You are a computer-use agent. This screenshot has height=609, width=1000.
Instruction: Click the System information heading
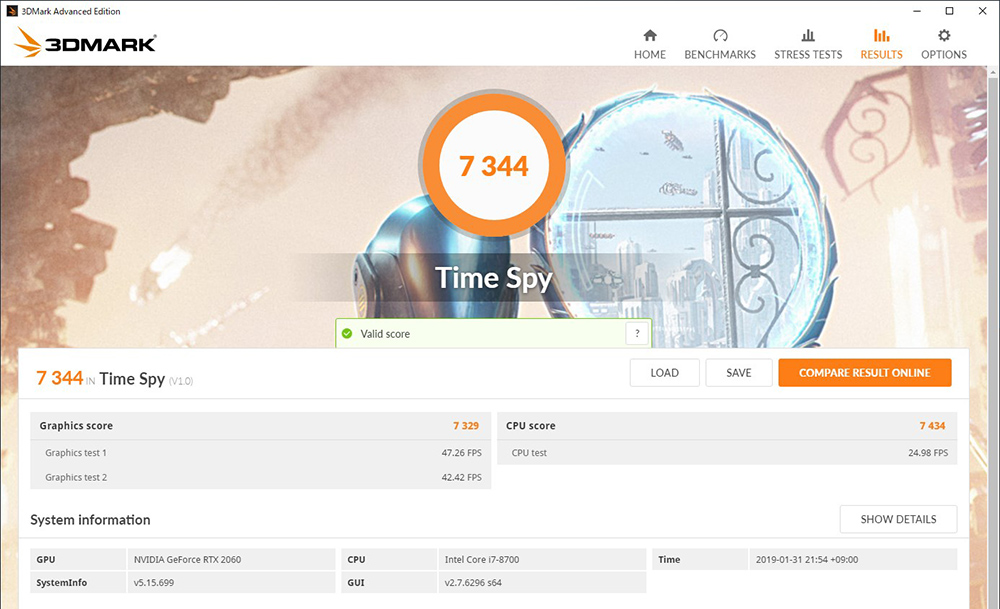(x=91, y=520)
